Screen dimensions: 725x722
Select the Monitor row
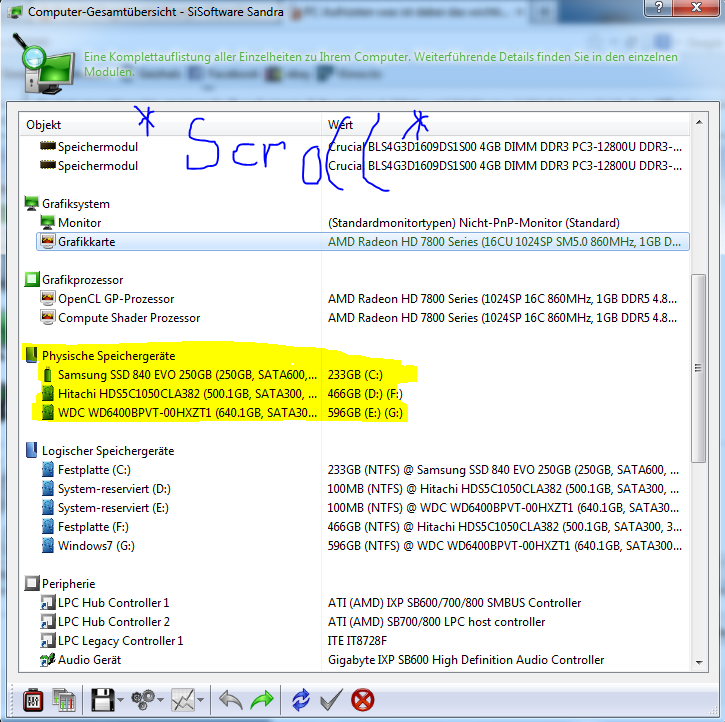(x=362, y=223)
